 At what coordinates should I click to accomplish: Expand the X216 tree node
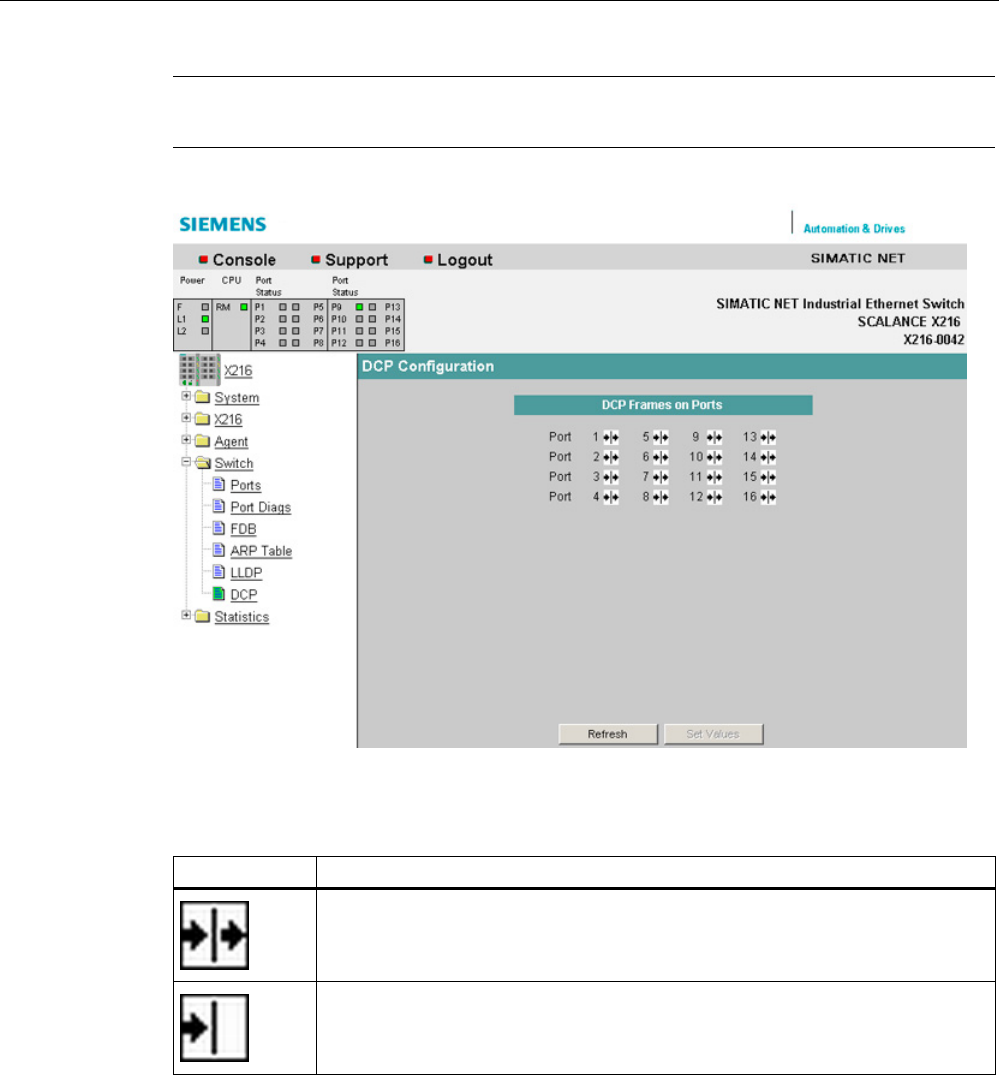pyautogui.click(x=186, y=418)
